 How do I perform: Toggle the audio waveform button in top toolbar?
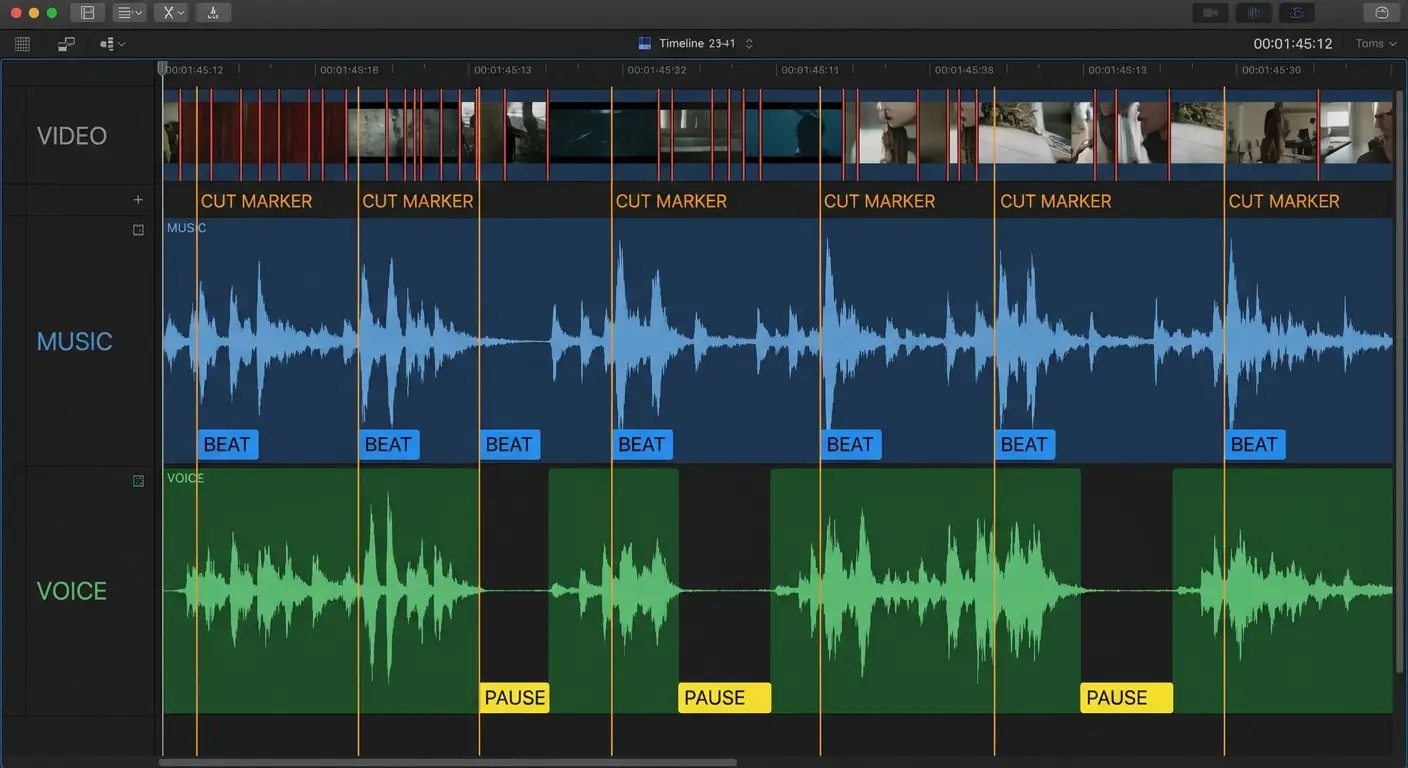click(x=1253, y=13)
